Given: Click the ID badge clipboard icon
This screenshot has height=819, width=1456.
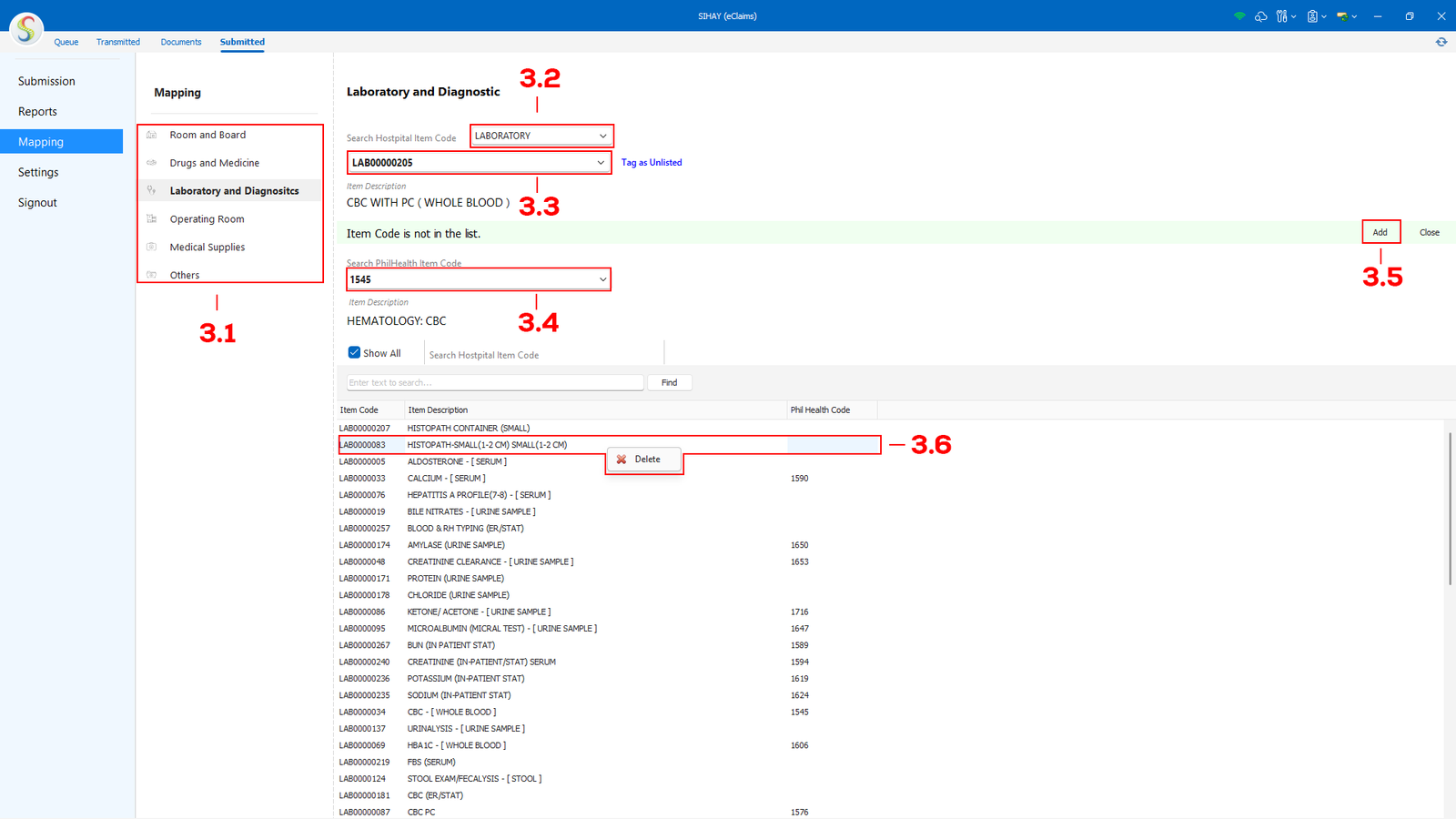Looking at the screenshot, I should (x=1312, y=16).
